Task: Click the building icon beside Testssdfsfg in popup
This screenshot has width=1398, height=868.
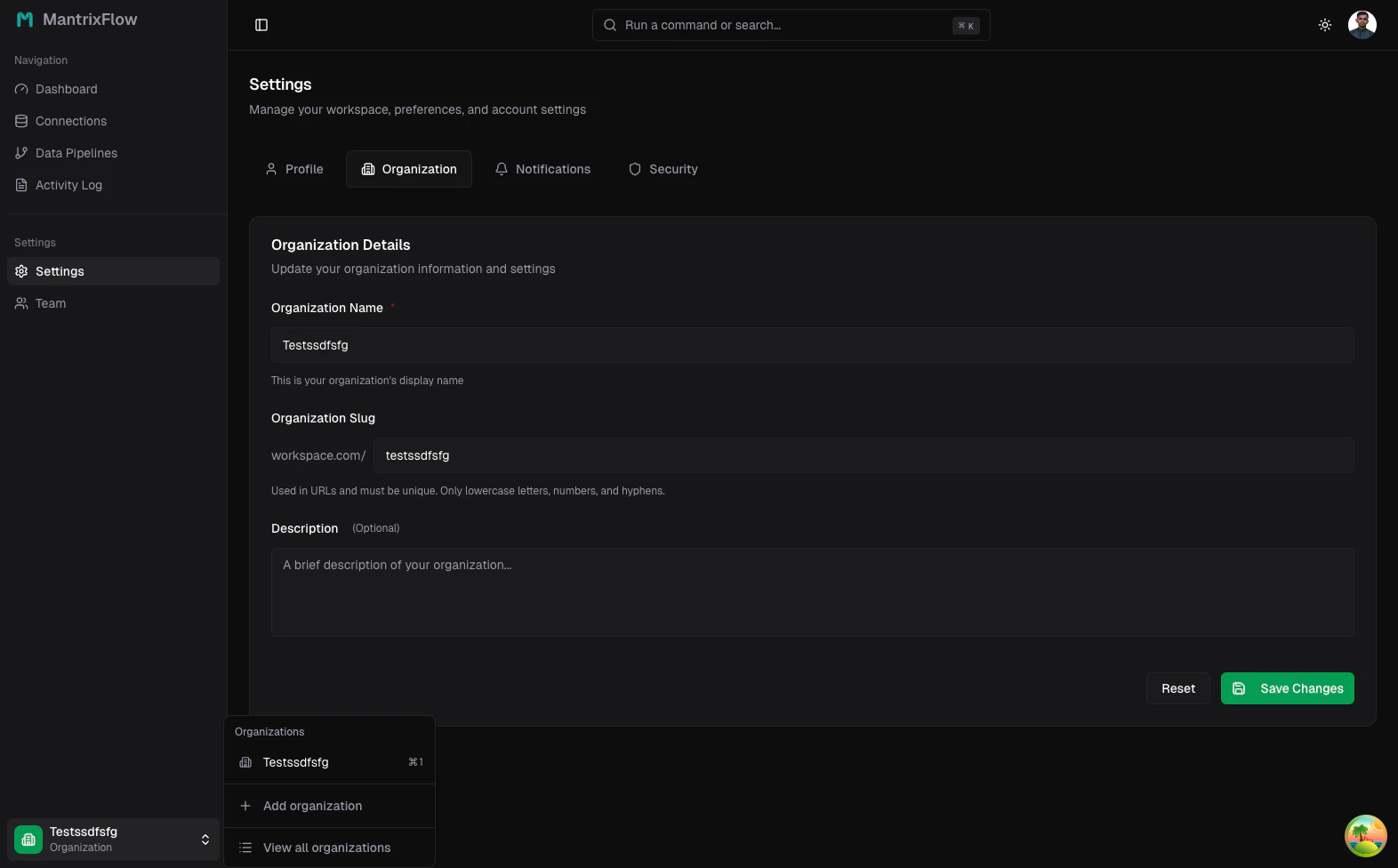Action: coord(245,762)
